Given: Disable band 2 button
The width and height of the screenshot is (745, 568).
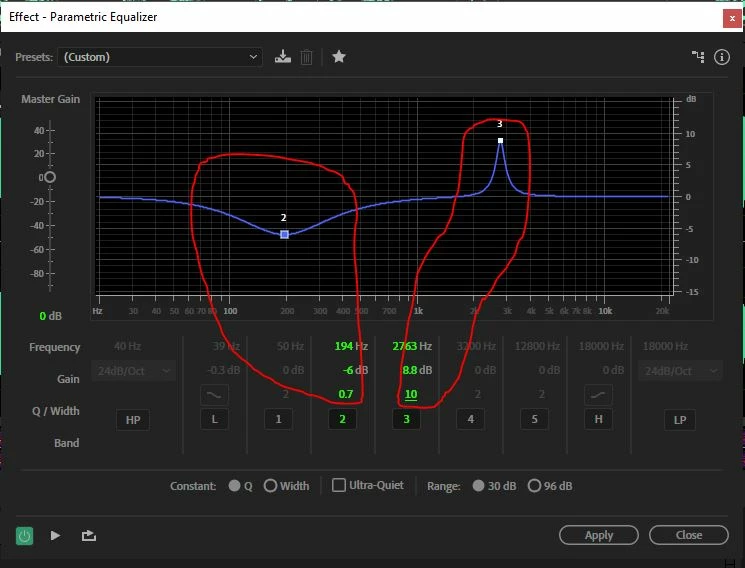Looking at the screenshot, I should click(x=342, y=419).
